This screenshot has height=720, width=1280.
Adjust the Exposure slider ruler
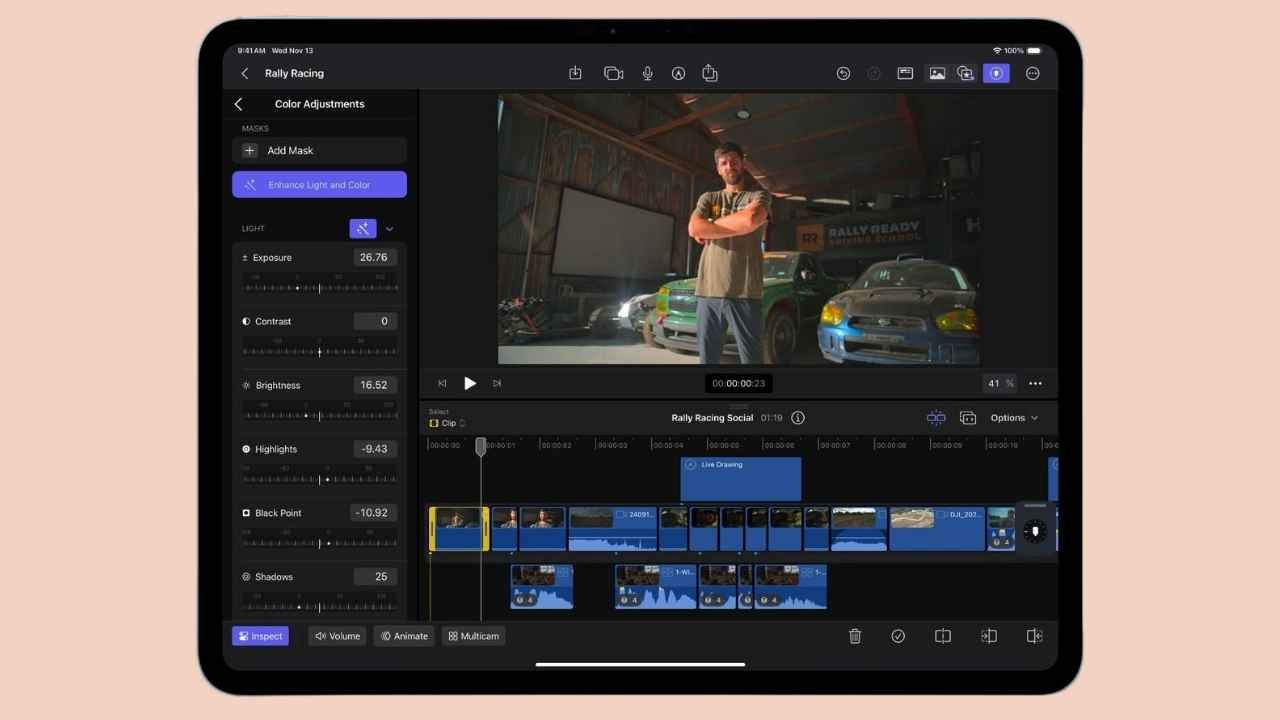(319, 287)
